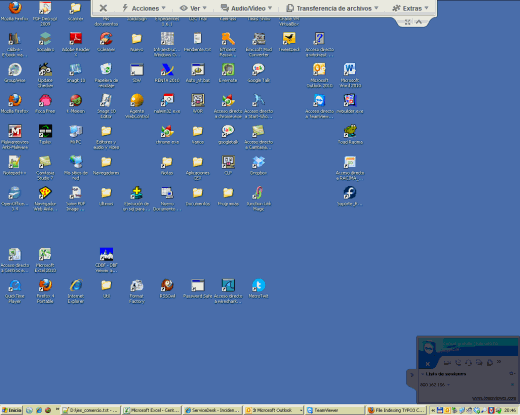Open the www.teamviewer.com link
The height and width of the screenshot is (415, 520).
494,398
